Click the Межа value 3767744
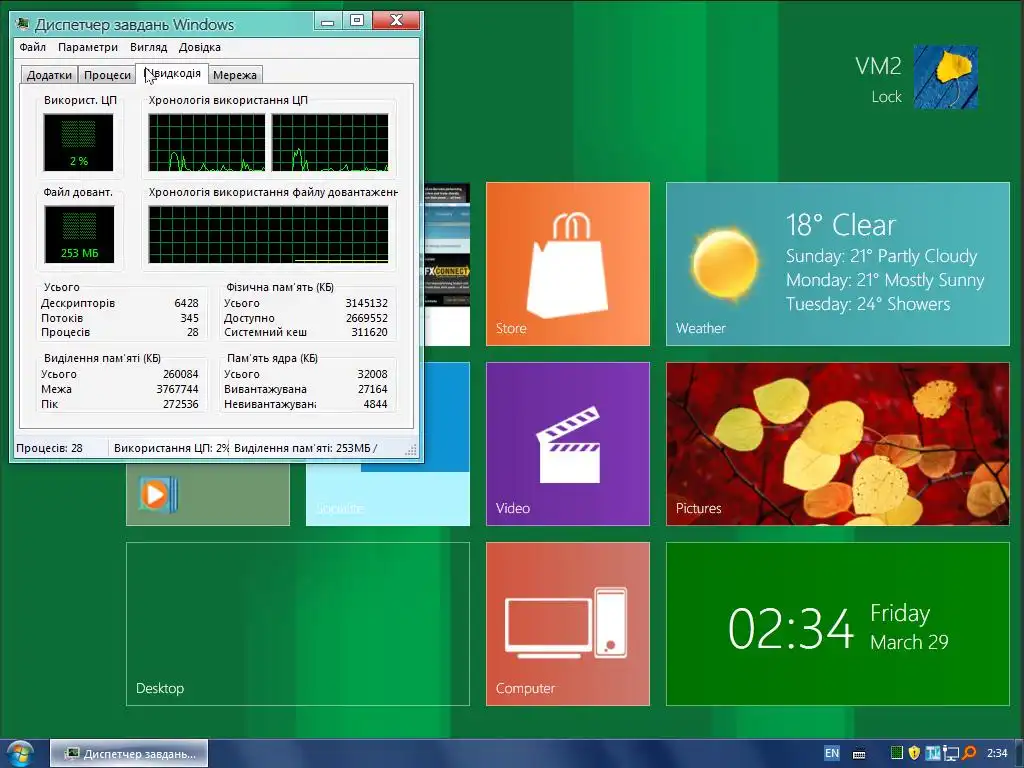 177,389
